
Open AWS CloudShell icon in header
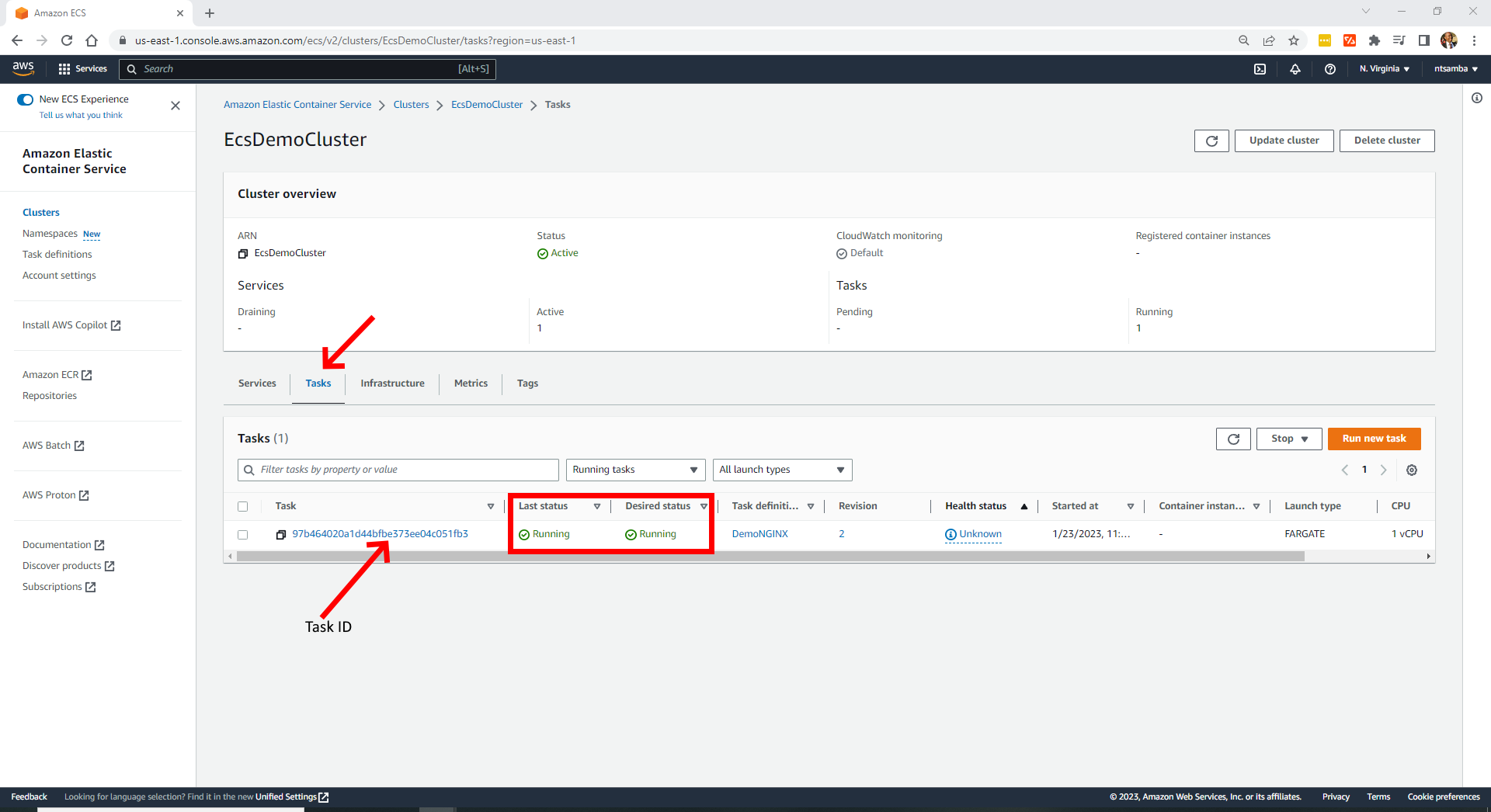[1260, 69]
